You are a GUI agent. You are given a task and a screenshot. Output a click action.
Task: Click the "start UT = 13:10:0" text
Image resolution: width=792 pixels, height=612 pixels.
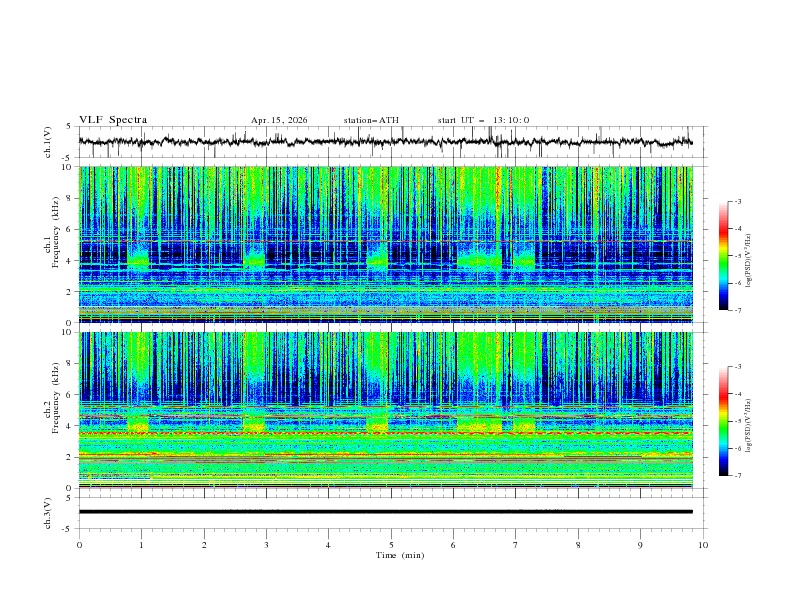click(483, 120)
